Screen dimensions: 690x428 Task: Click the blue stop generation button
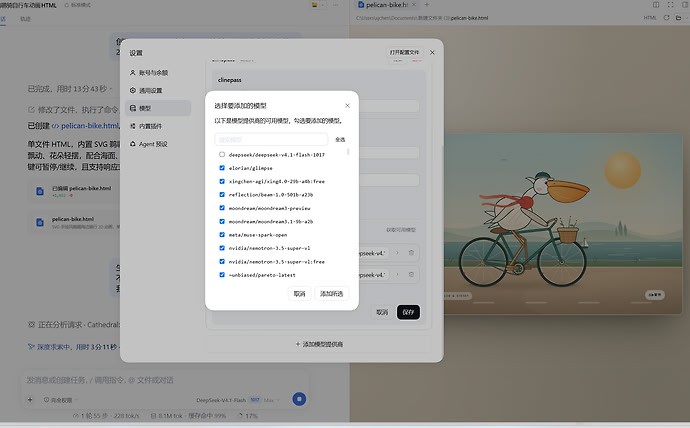(x=299, y=399)
